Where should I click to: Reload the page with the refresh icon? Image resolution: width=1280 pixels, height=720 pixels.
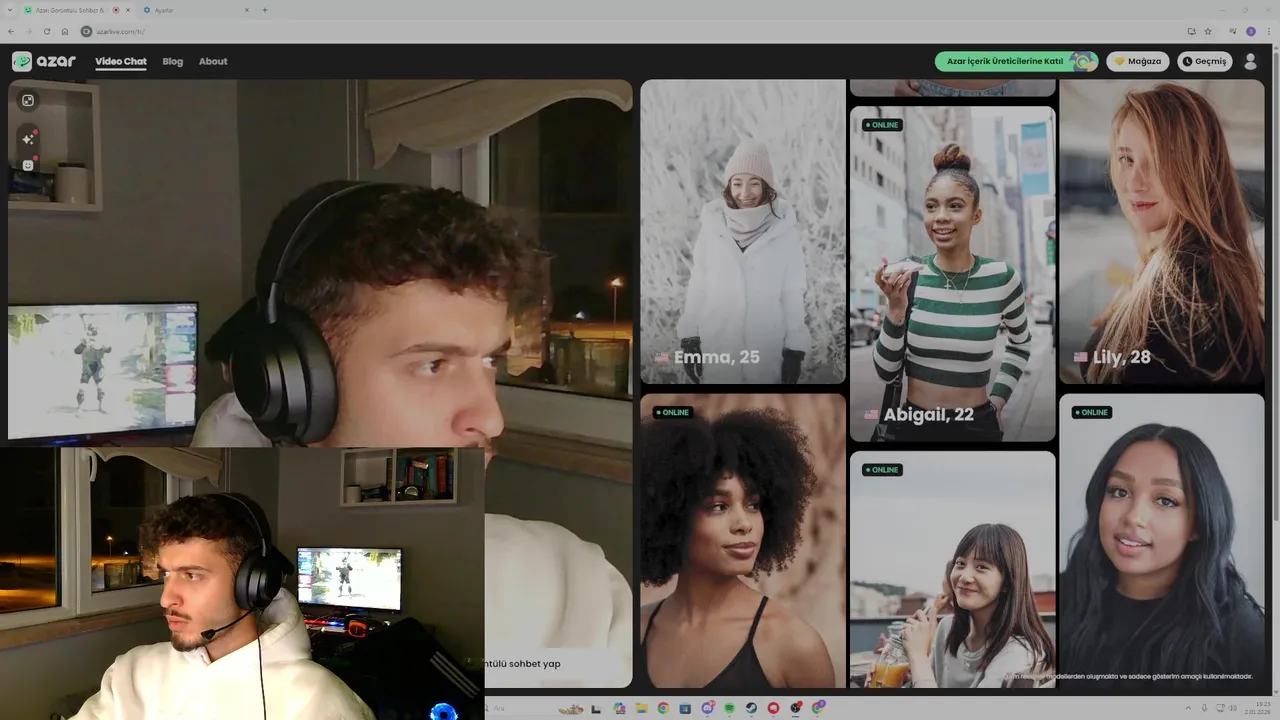[46, 31]
